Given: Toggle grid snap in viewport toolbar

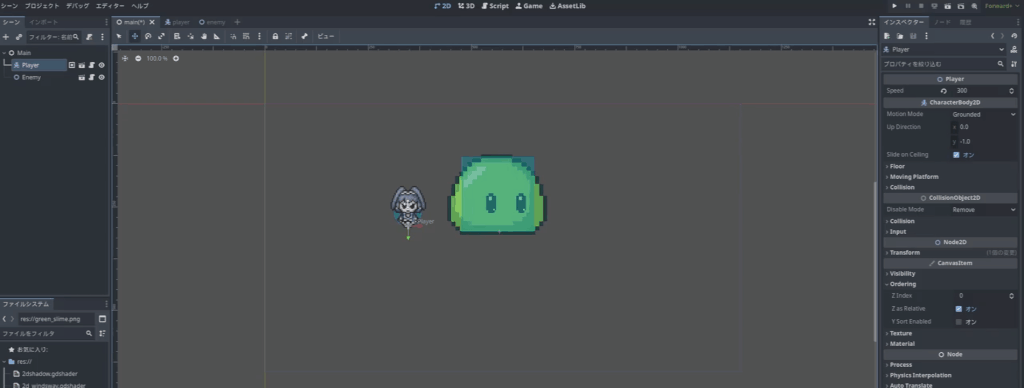Looking at the screenshot, I should [246, 36].
